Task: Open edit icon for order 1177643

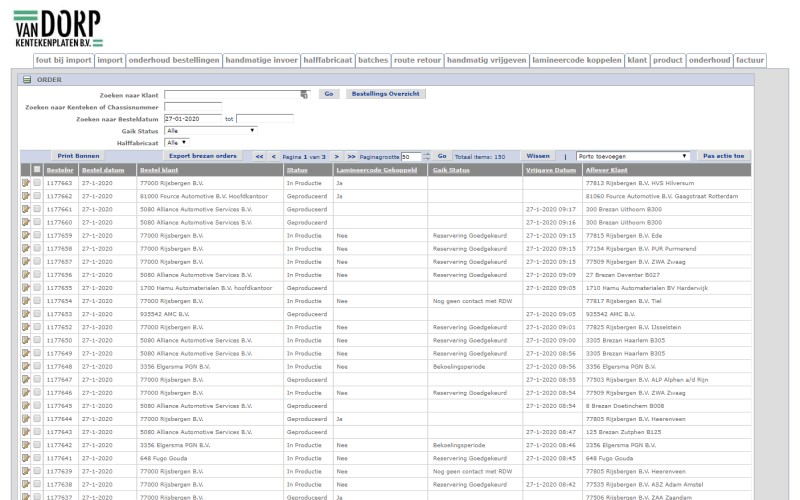Action: click(26, 432)
